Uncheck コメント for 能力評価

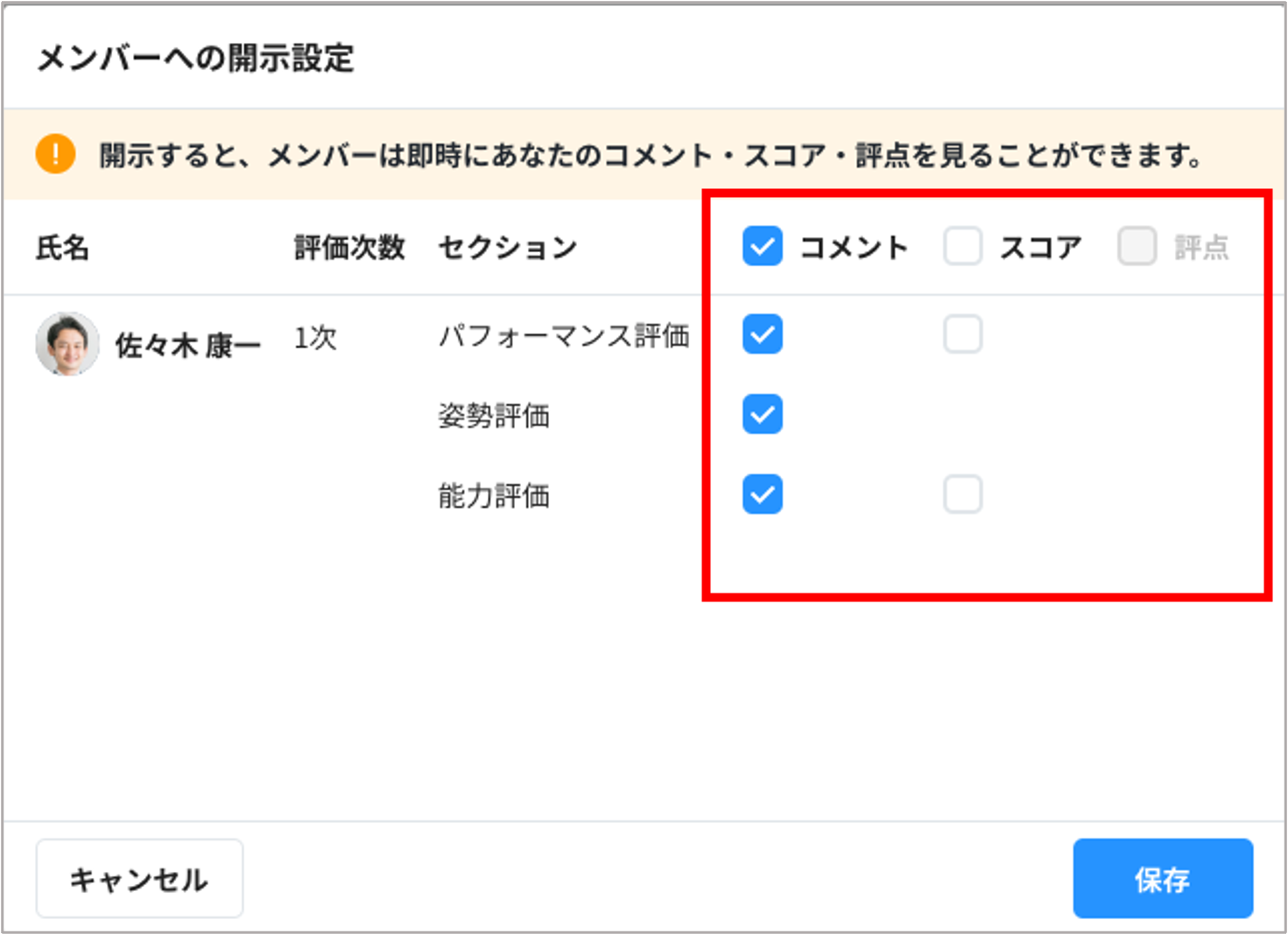pos(761,495)
